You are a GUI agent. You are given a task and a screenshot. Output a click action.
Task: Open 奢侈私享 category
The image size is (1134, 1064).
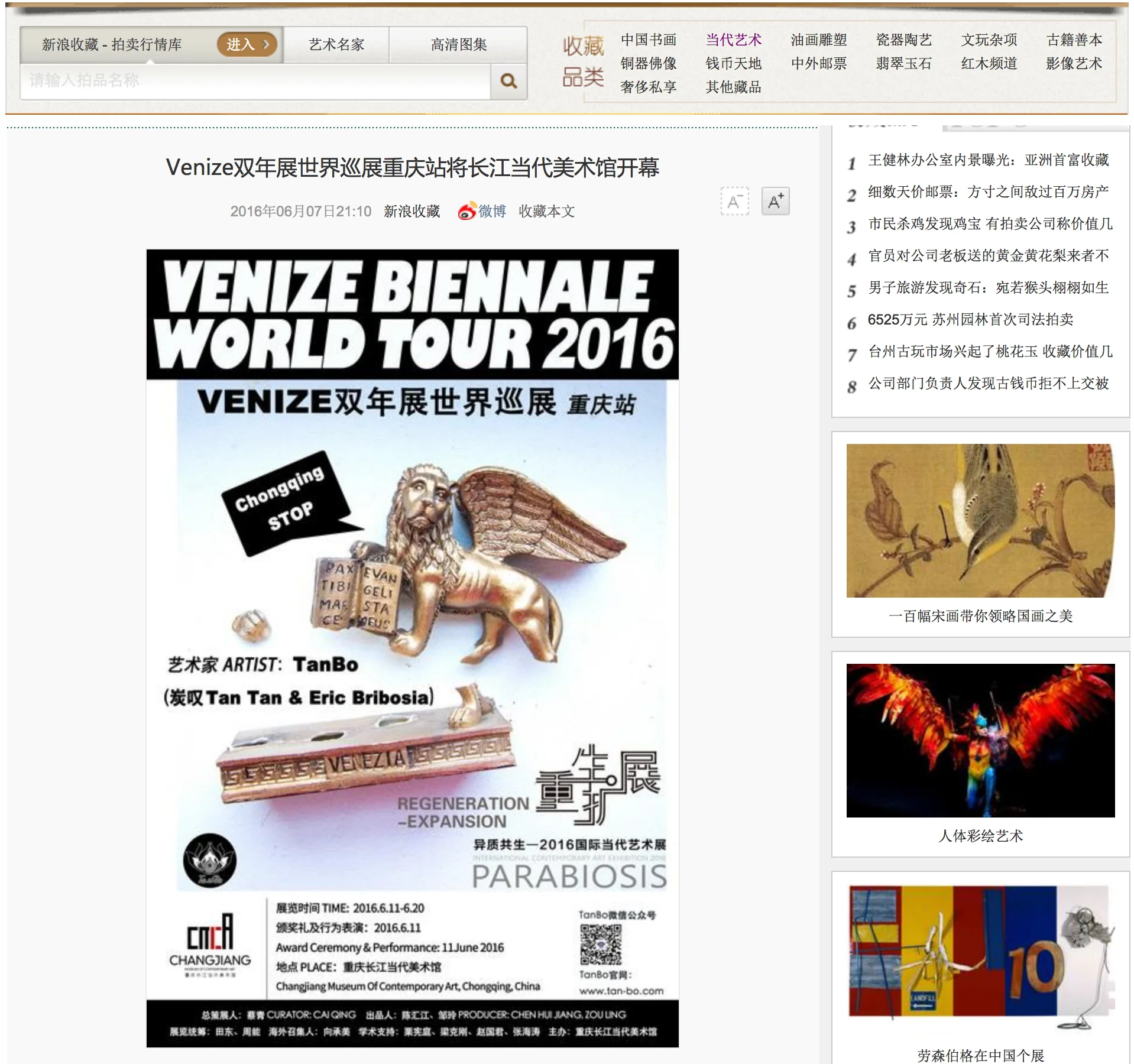648,87
